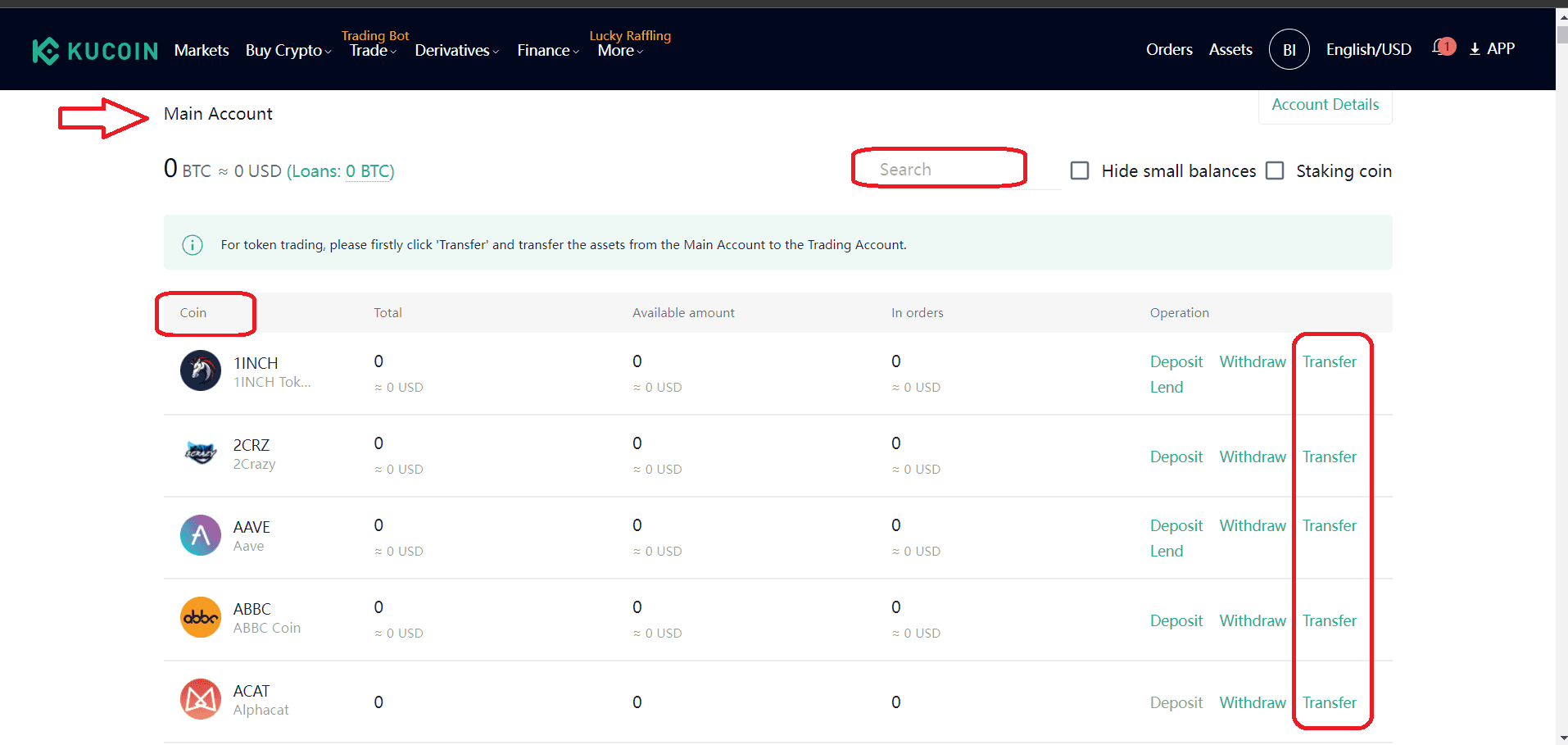Click Deposit for AAVE
Viewport: 1568px width, 745px height.
[x=1176, y=525]
